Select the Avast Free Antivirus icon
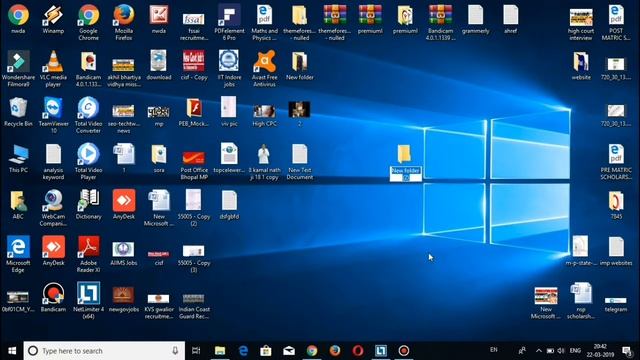 [264, 69]
